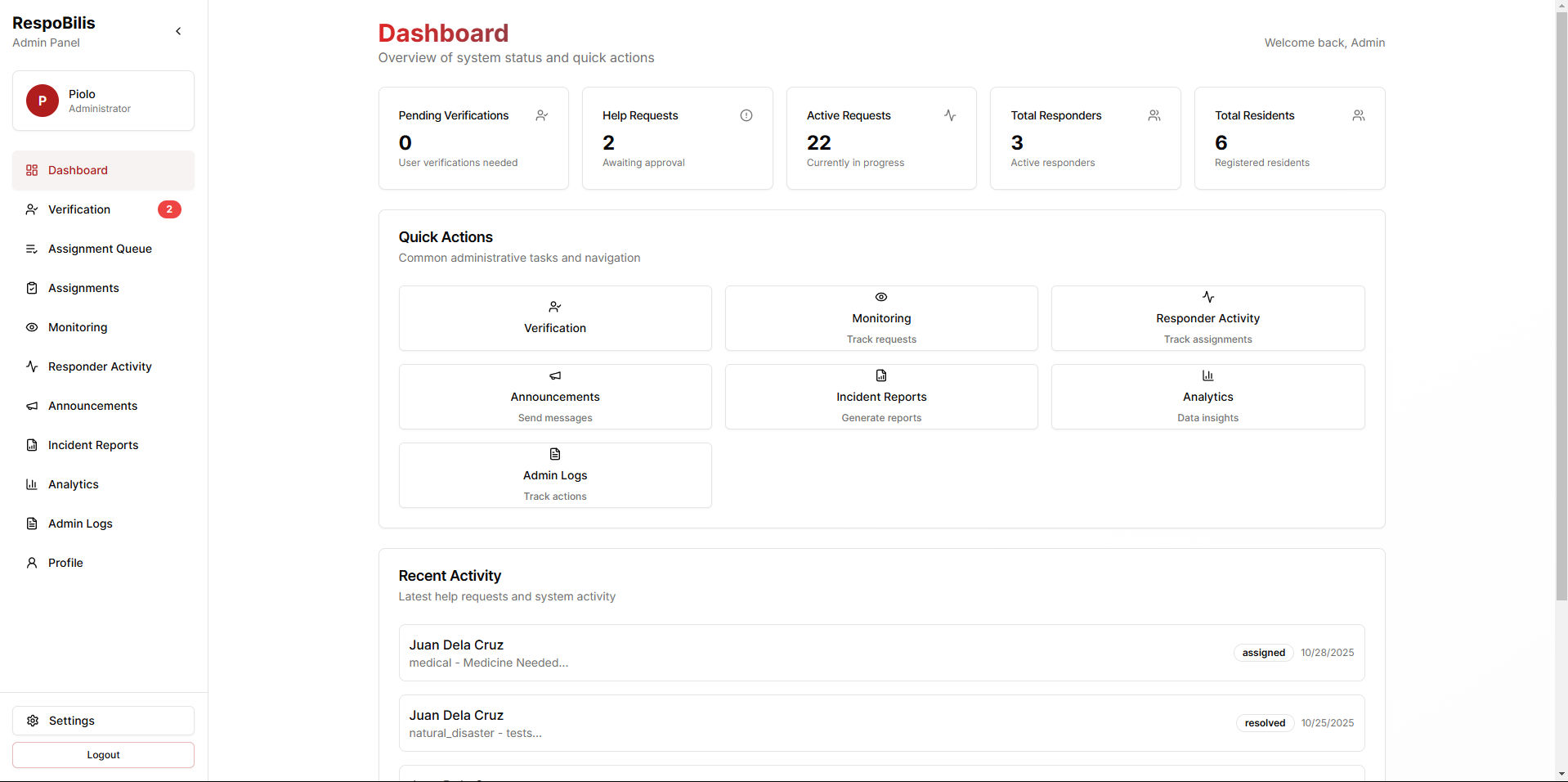
Task: Select the Juan Dela Cruz natural_disaster activity row
Action: (881, 723)
